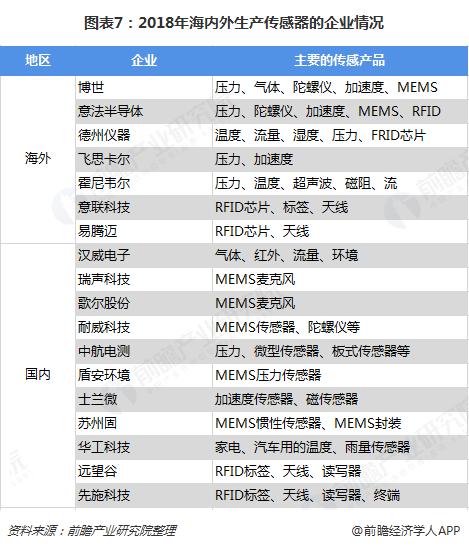Select the MEMS压力传感器 product cell
469x549 pixels.
click(x=340, y=375)
